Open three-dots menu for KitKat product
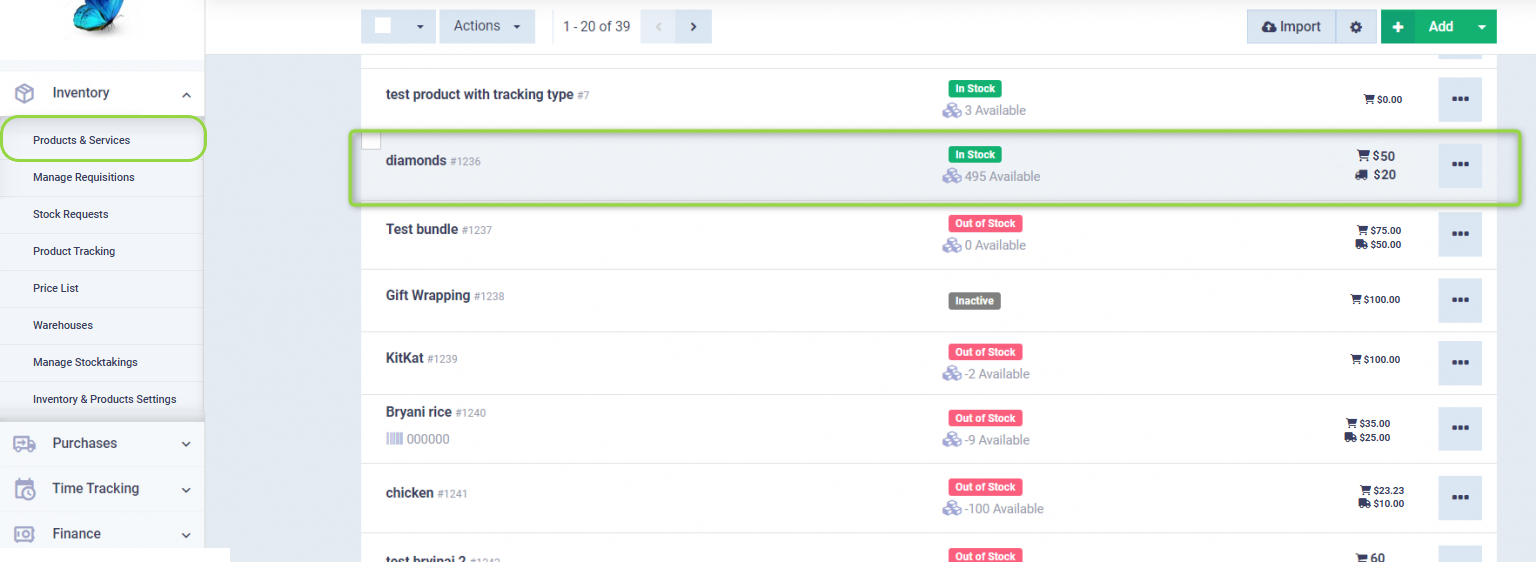The image size is (1536, 562). [1459, 364]
